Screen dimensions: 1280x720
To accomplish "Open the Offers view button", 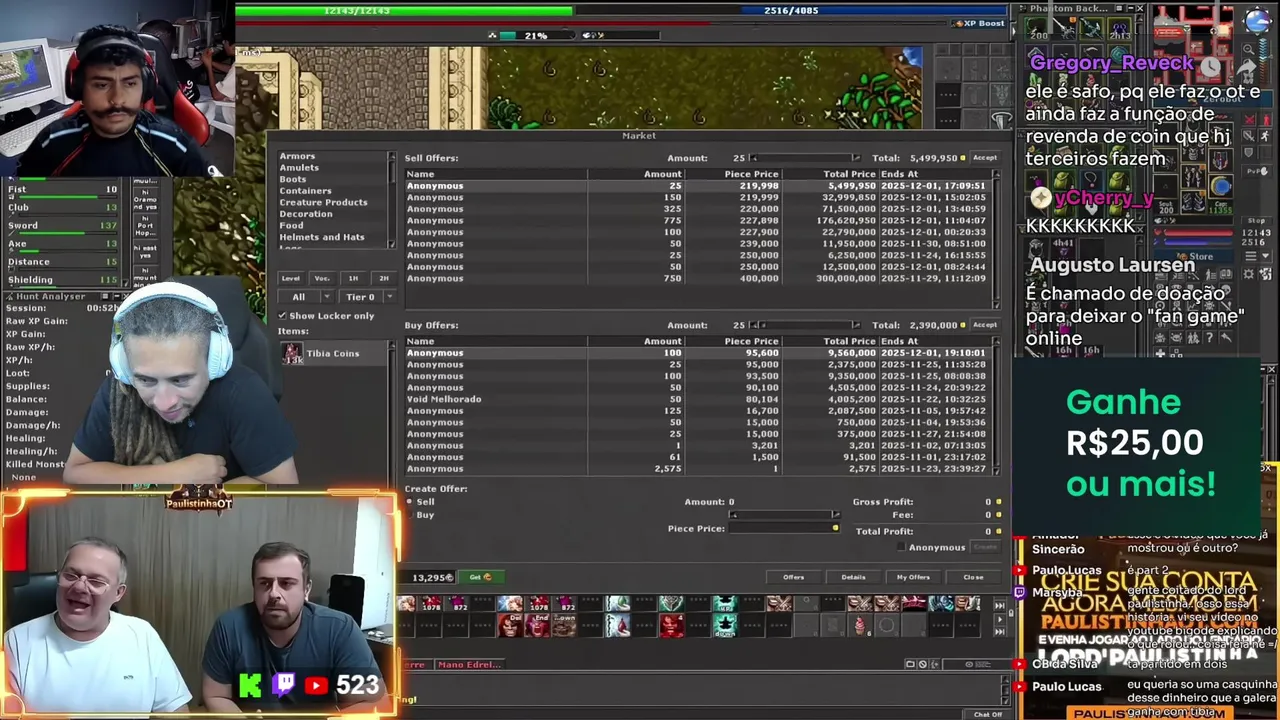I will point(793,577).
